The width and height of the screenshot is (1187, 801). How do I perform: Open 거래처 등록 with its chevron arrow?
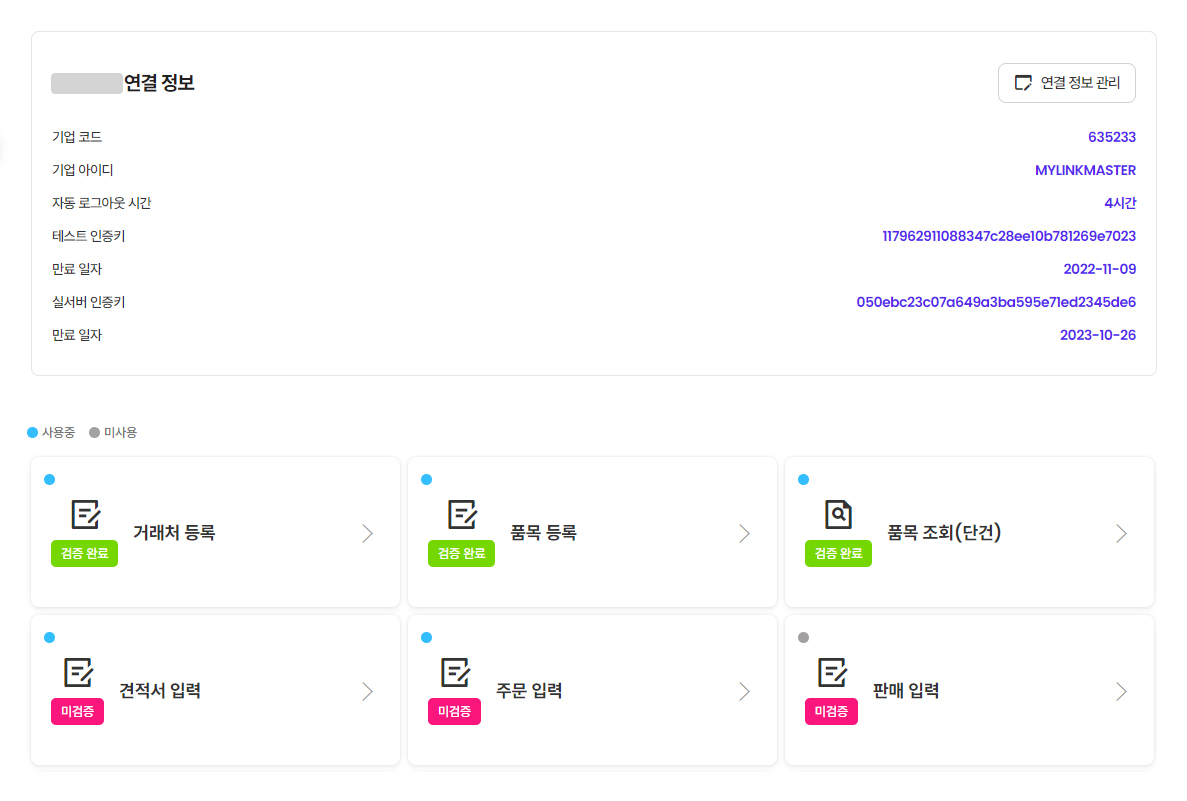tap(367, 534)
